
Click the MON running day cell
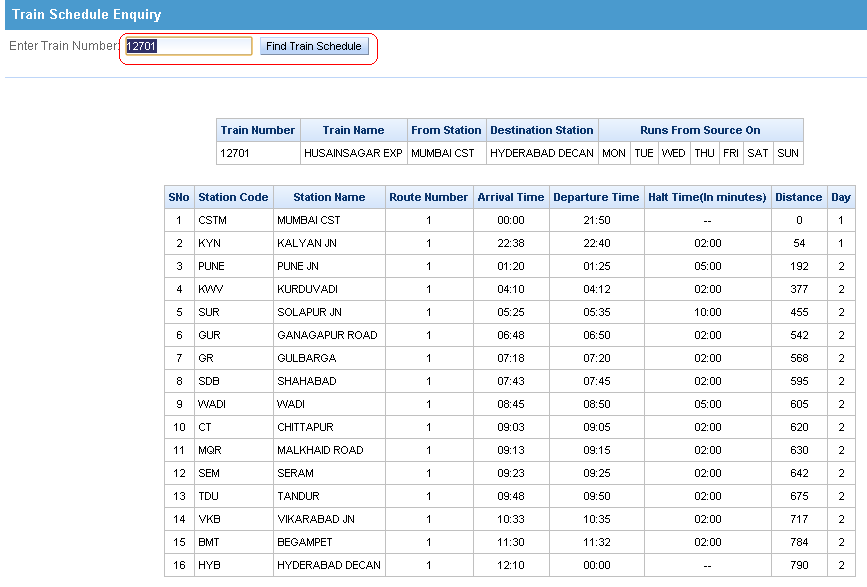pos(614,153)
